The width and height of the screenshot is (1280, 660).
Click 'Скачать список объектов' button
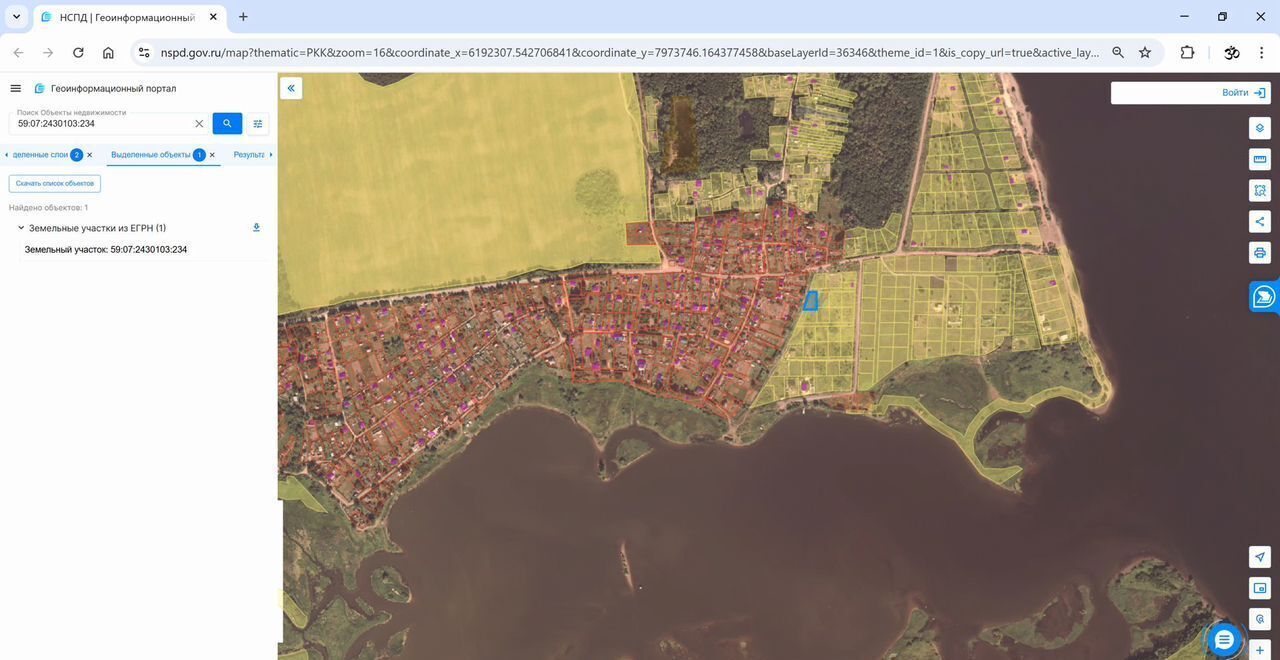coord(55,184)
